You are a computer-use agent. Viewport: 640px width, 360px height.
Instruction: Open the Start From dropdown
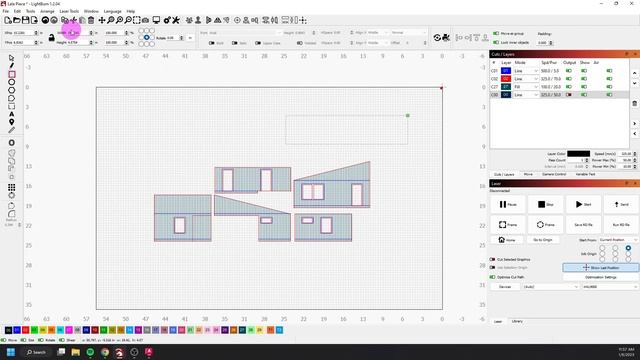coord(618,240)
